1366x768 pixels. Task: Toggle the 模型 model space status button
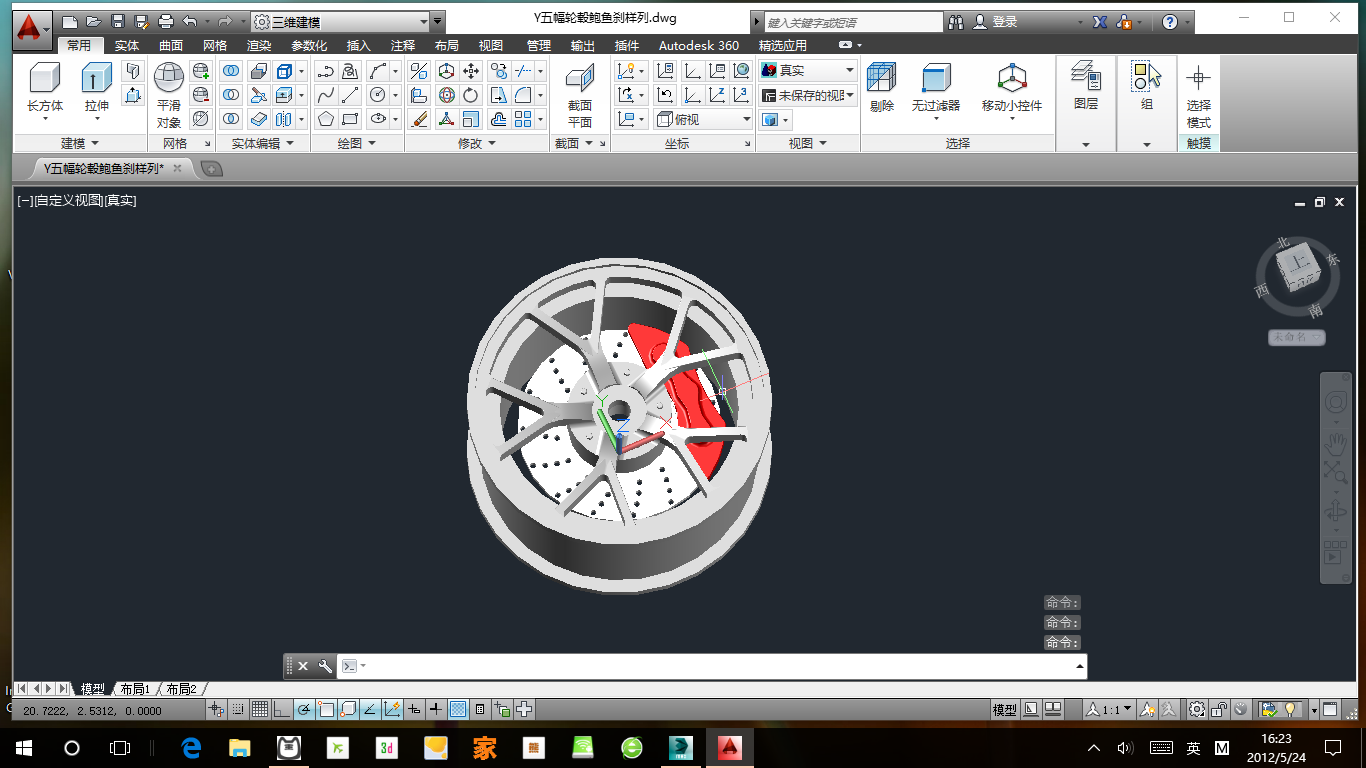click(1004, 710)
